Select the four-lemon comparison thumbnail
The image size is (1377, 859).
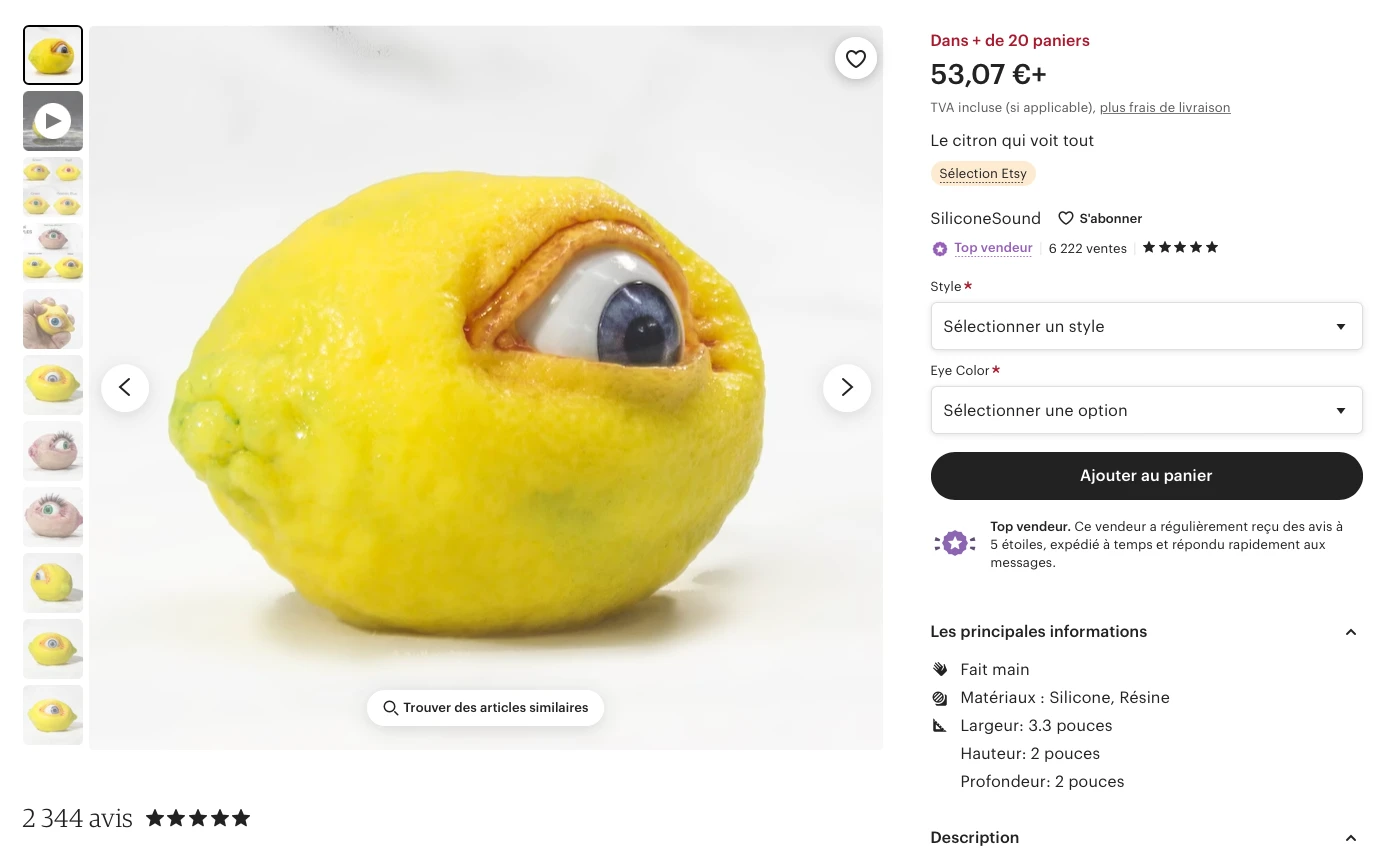click(53, 187)
